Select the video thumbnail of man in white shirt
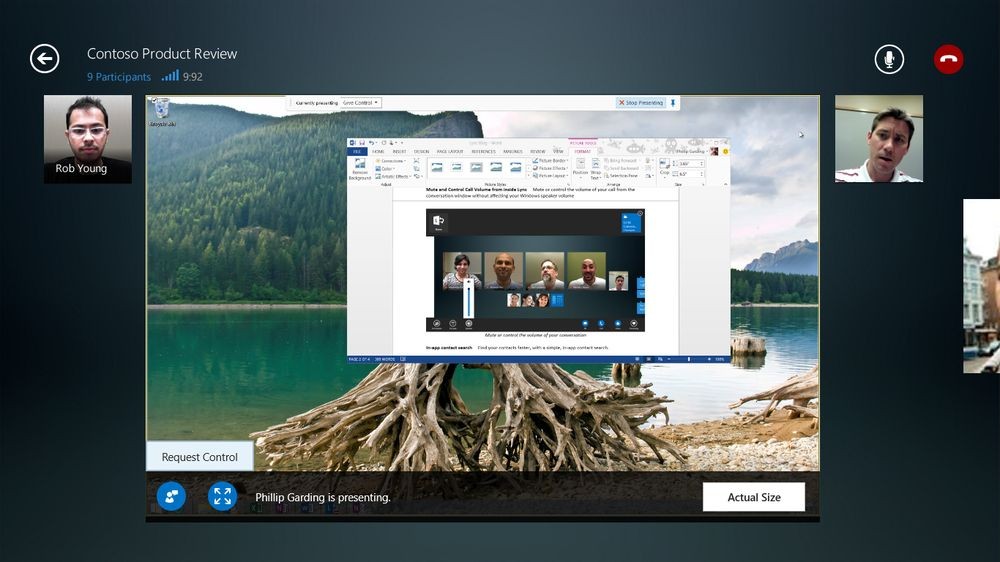The height and width of the screenshot is (562, 1000). (879, 138)
